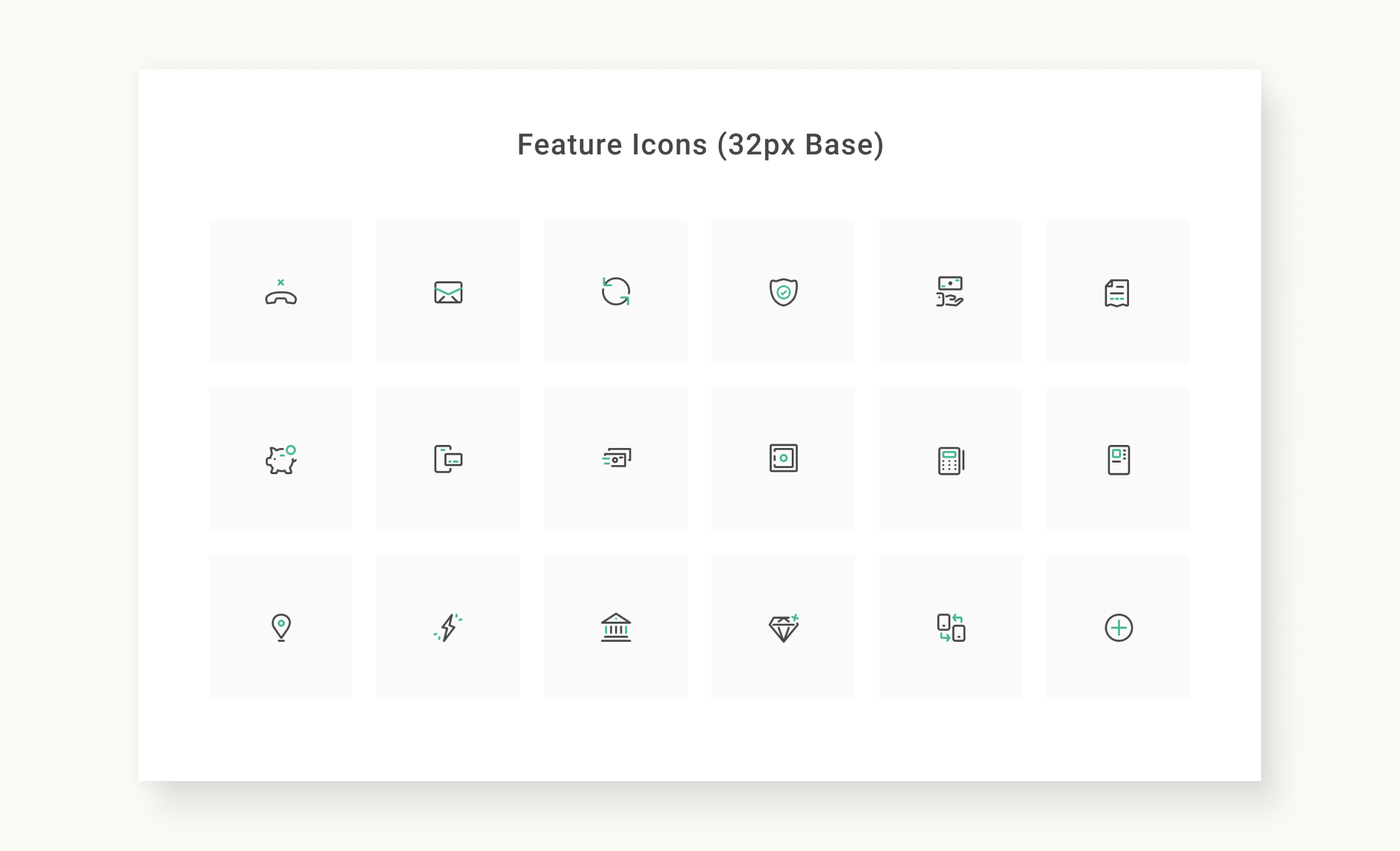Click the hang-up phone call icon
The height and width of the screenshot is (851, 1400).
click(x=281, y=292)
